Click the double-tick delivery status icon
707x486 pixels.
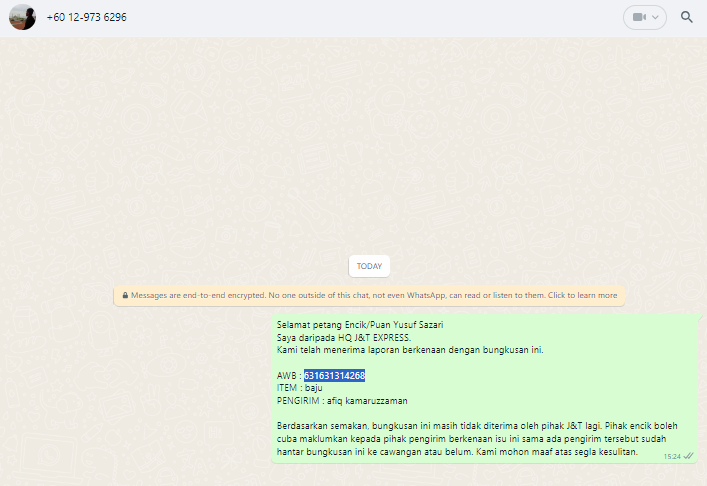click(688, 456)
